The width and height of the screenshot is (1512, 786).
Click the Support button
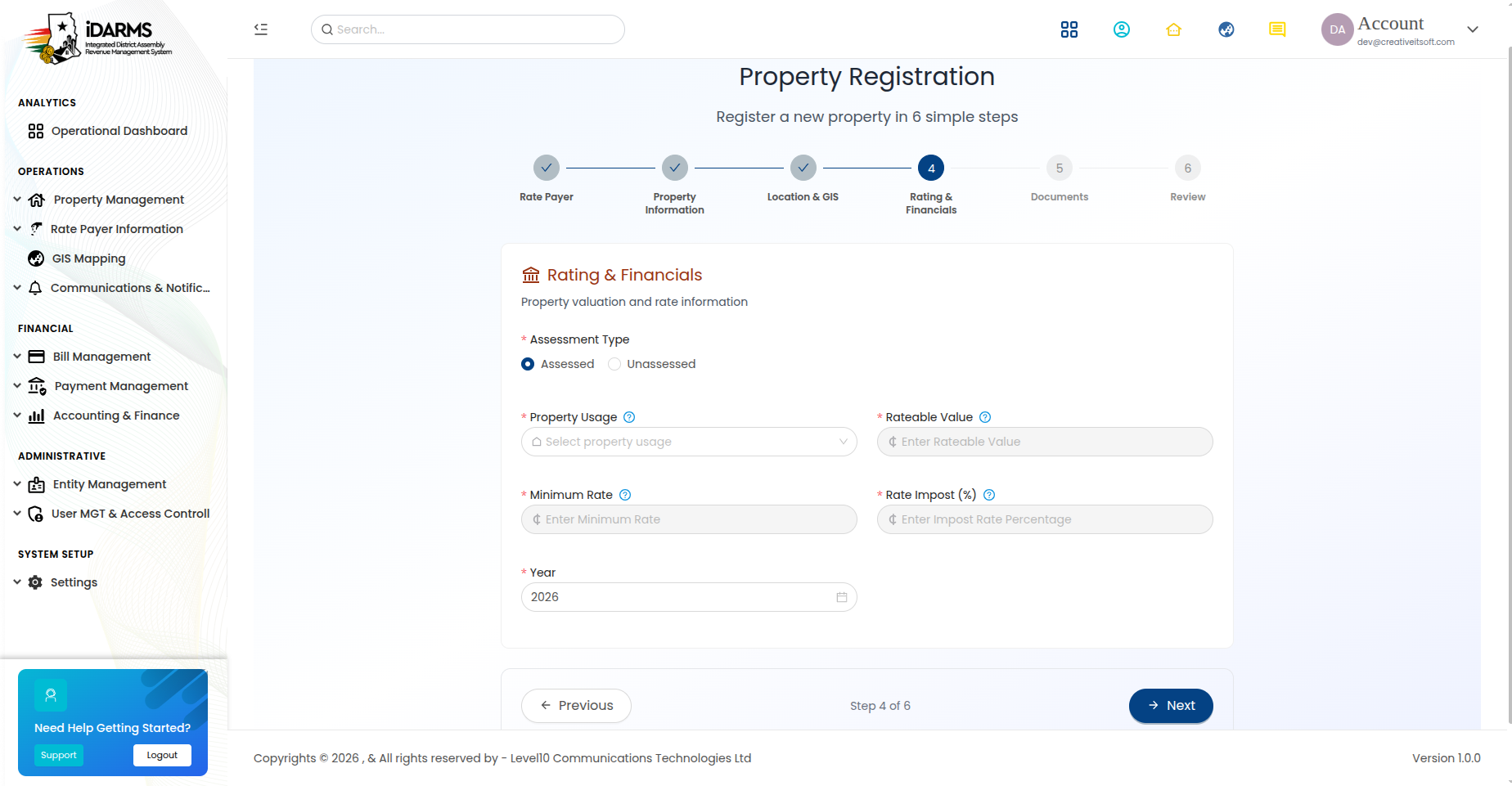[x=59, y=755]
